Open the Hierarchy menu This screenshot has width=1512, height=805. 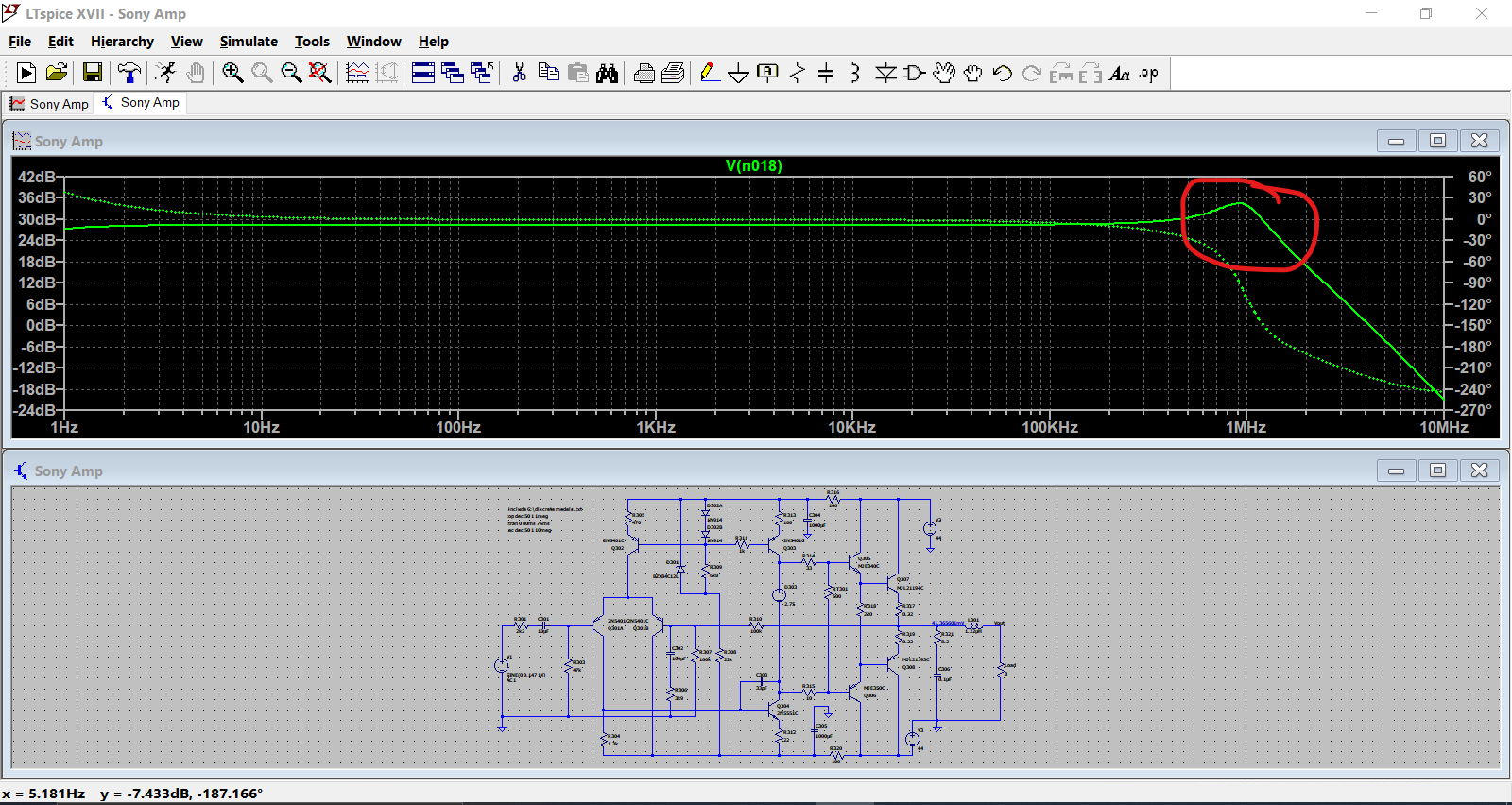122,42
